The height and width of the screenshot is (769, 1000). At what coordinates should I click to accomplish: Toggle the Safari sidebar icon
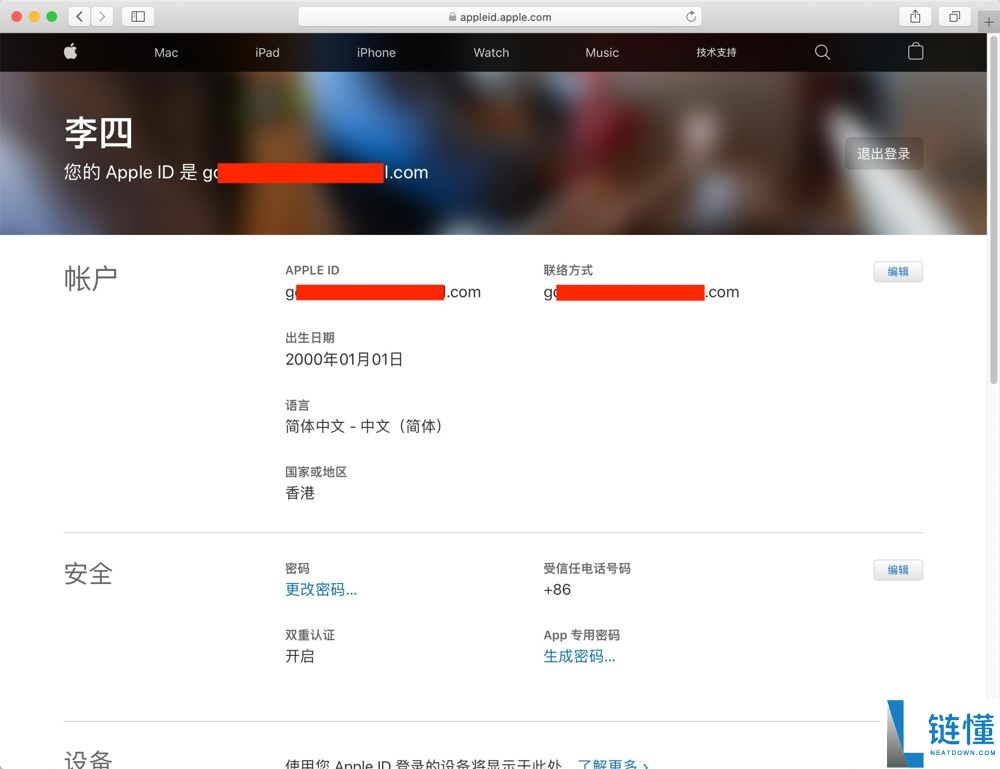pyautogui.click(x=136, y=16)
